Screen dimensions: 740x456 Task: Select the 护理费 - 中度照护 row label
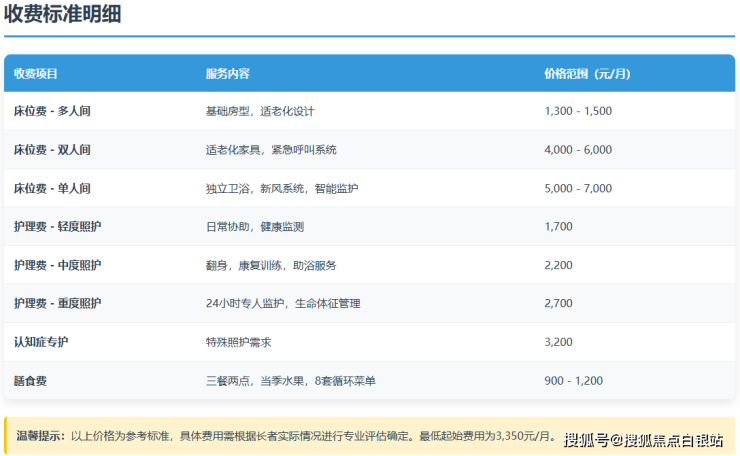pyautogui.click(x=57, y=265)
